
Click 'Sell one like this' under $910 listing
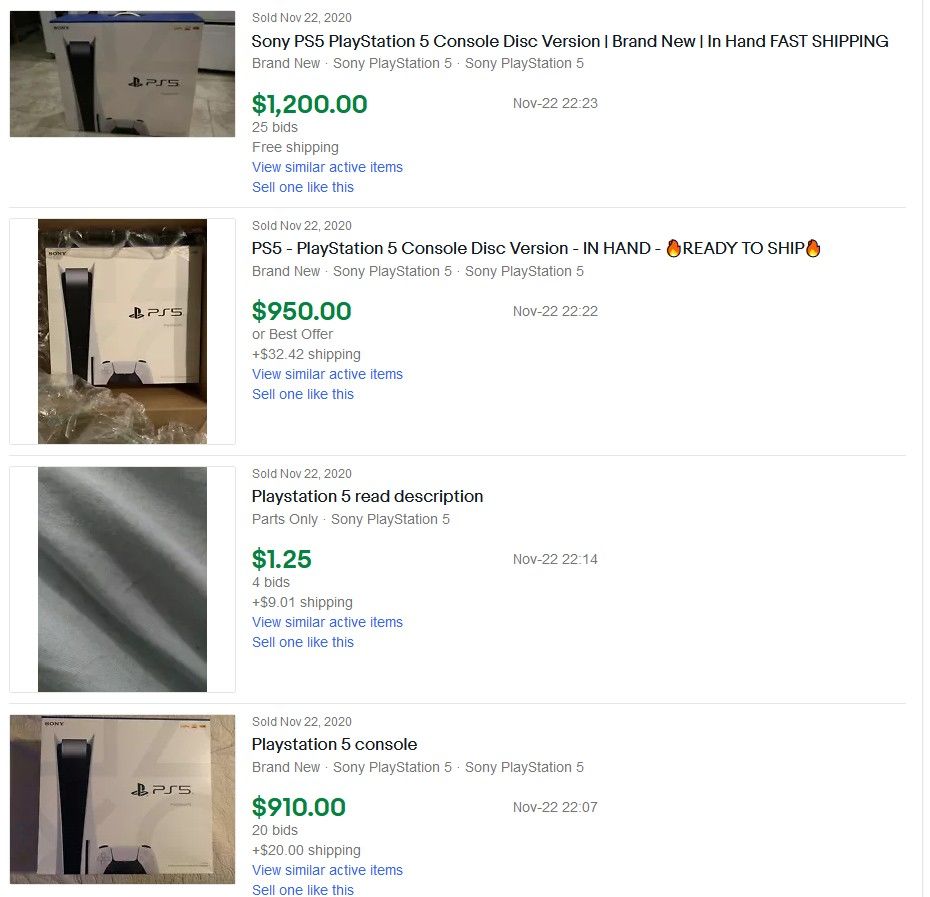[302, 890]
